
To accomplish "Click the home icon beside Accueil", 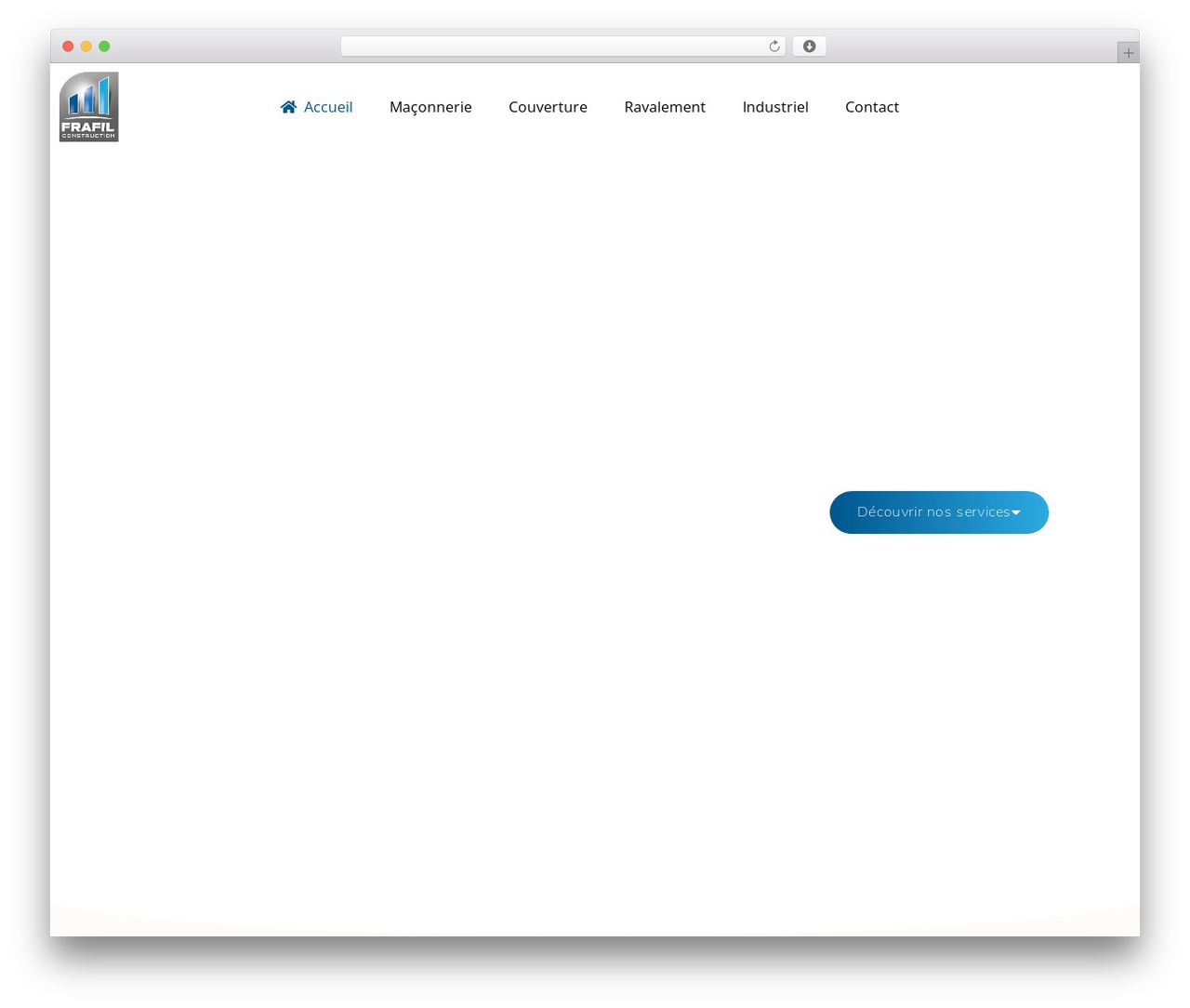I will [289, 107].
